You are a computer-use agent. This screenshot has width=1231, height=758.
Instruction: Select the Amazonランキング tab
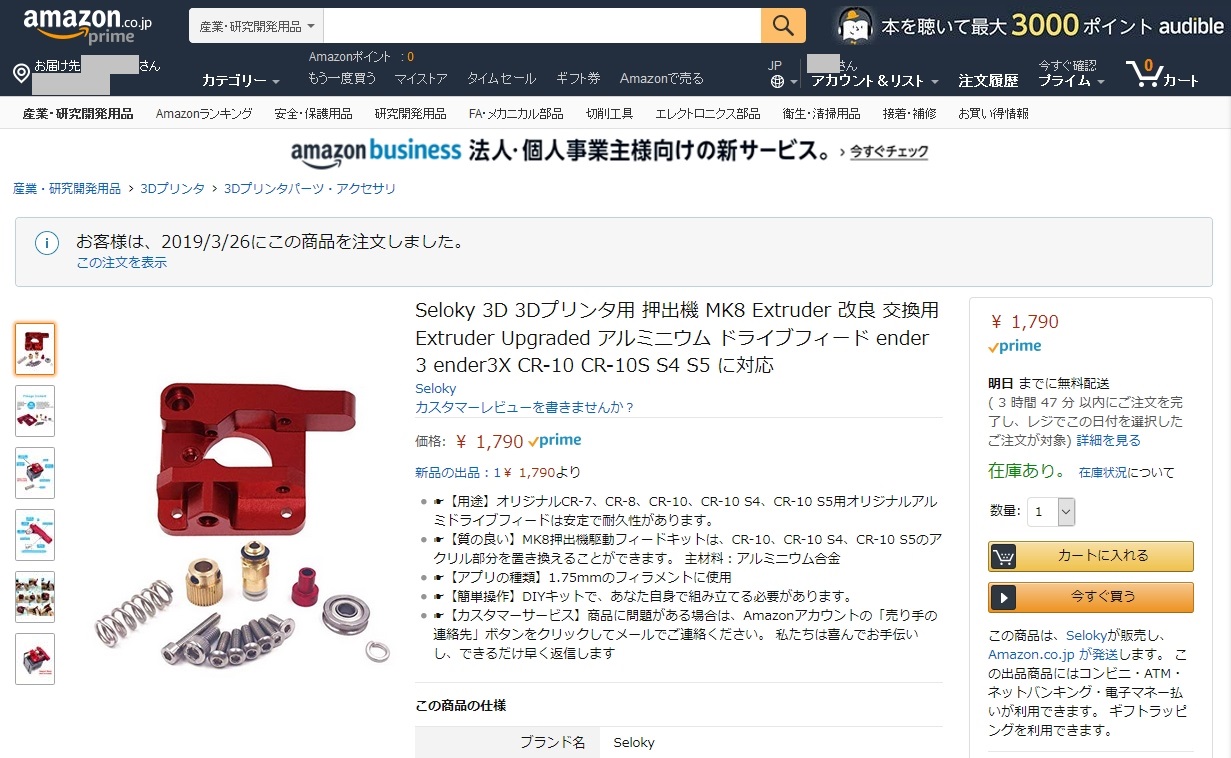(x=204, y=114)
